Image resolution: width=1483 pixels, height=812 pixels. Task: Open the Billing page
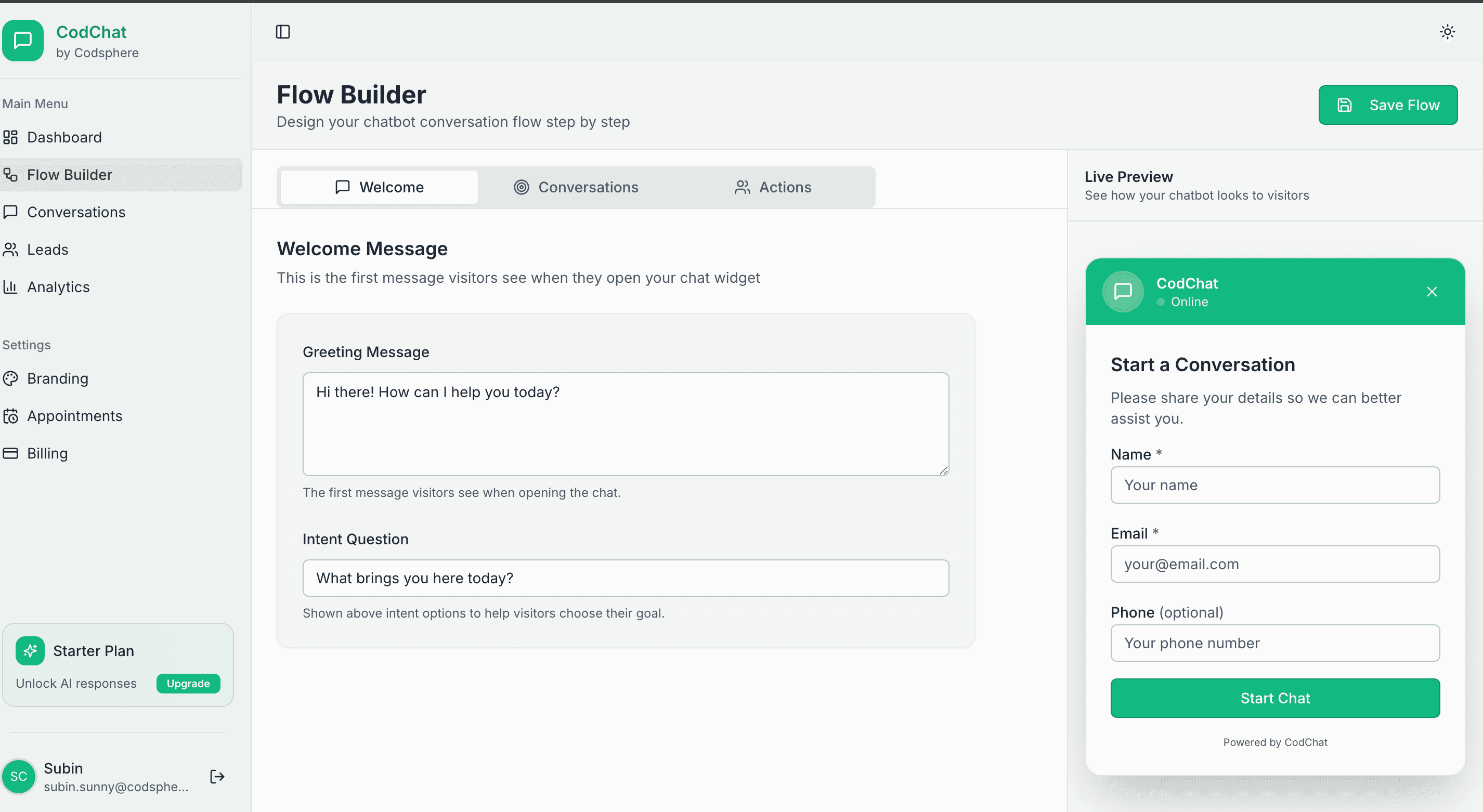(47, 453)
